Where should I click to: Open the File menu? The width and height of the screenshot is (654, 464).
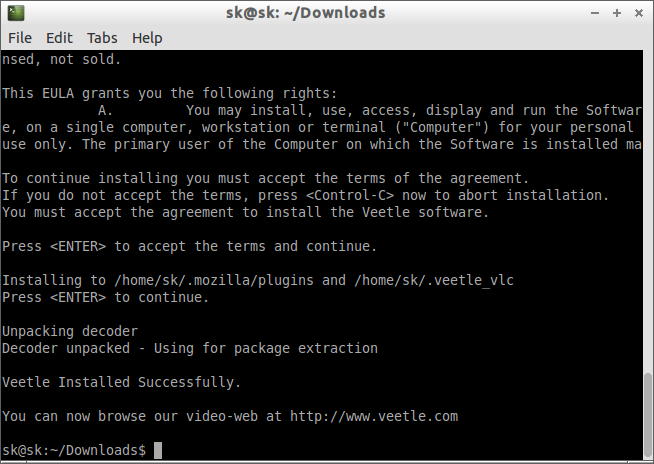click(x=20, y=38)
